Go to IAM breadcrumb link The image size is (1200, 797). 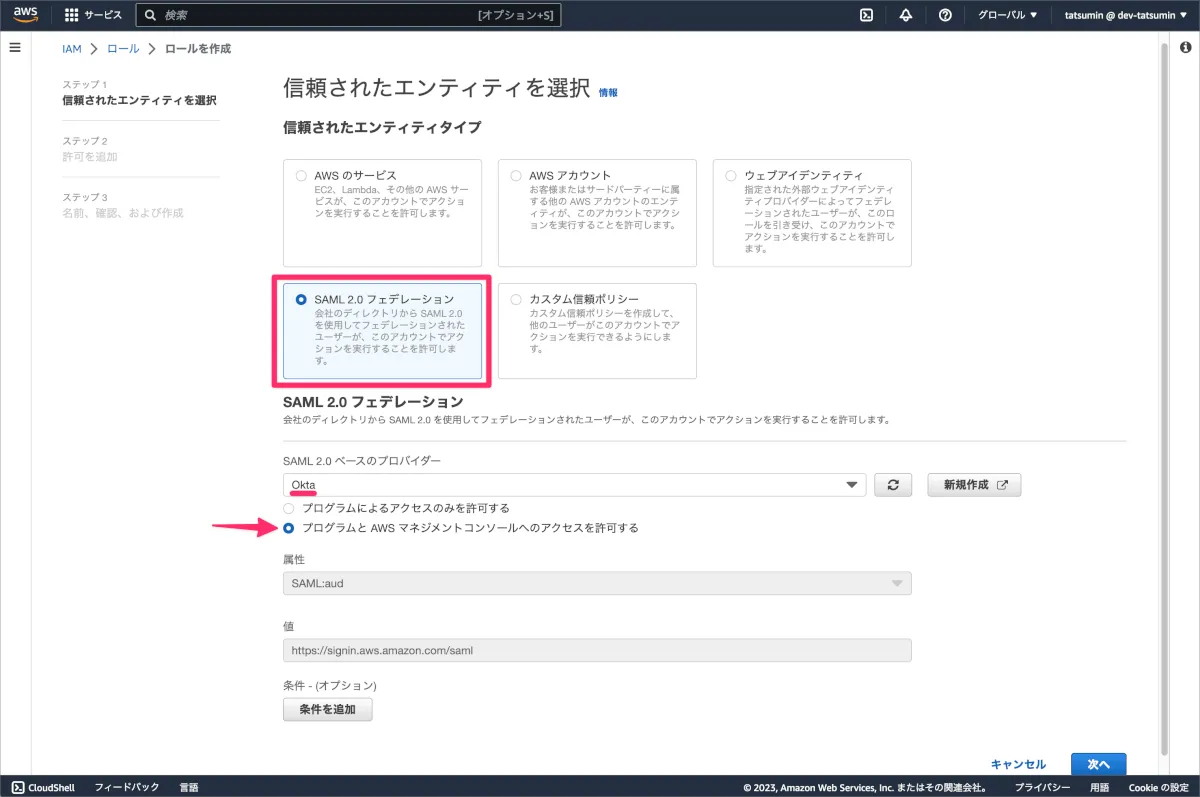tap(71, 48)
